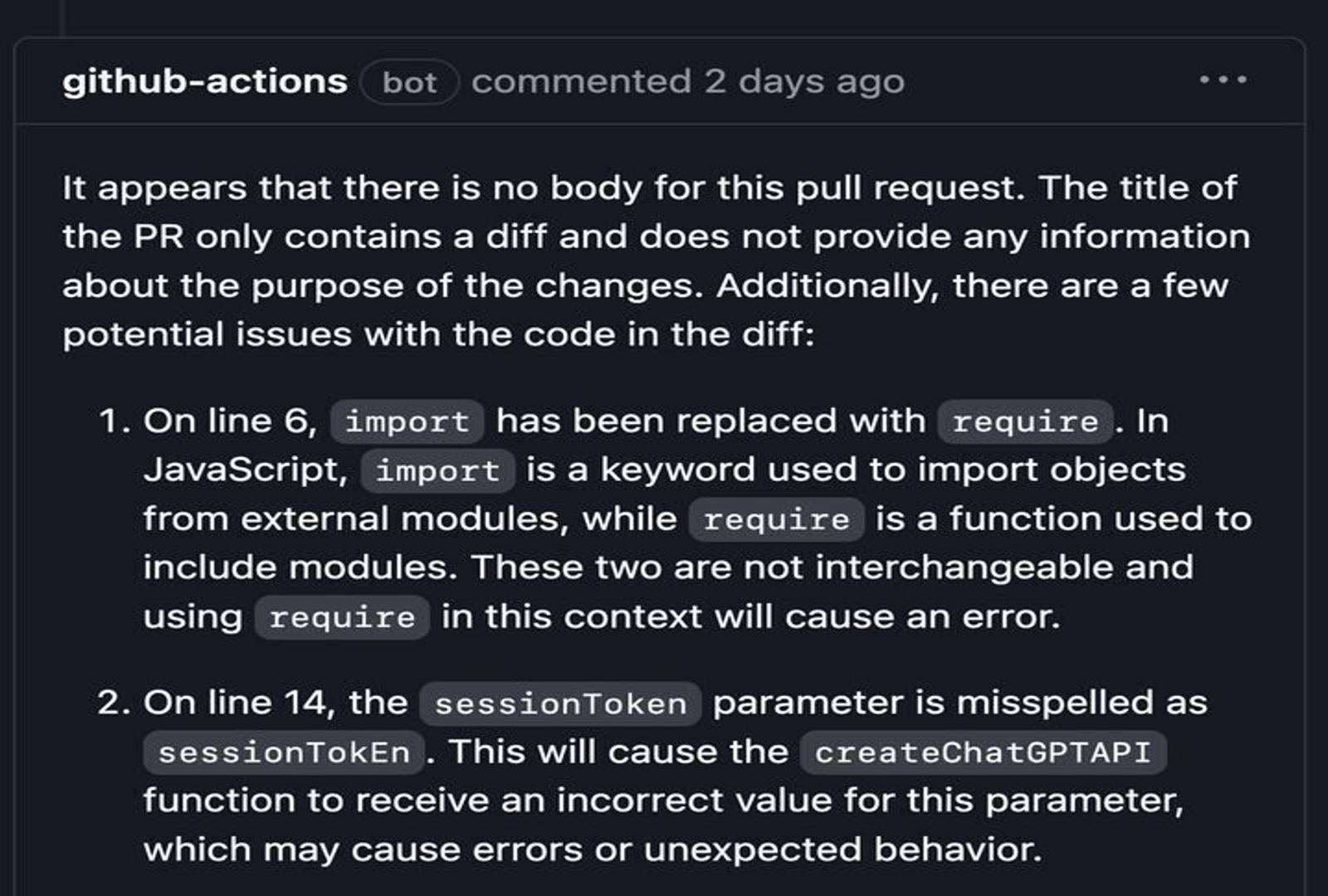Click 'import' code chip after 'JavaScript,'
This screenshot has width=1328, height=896.
click(x=437, y=470)
